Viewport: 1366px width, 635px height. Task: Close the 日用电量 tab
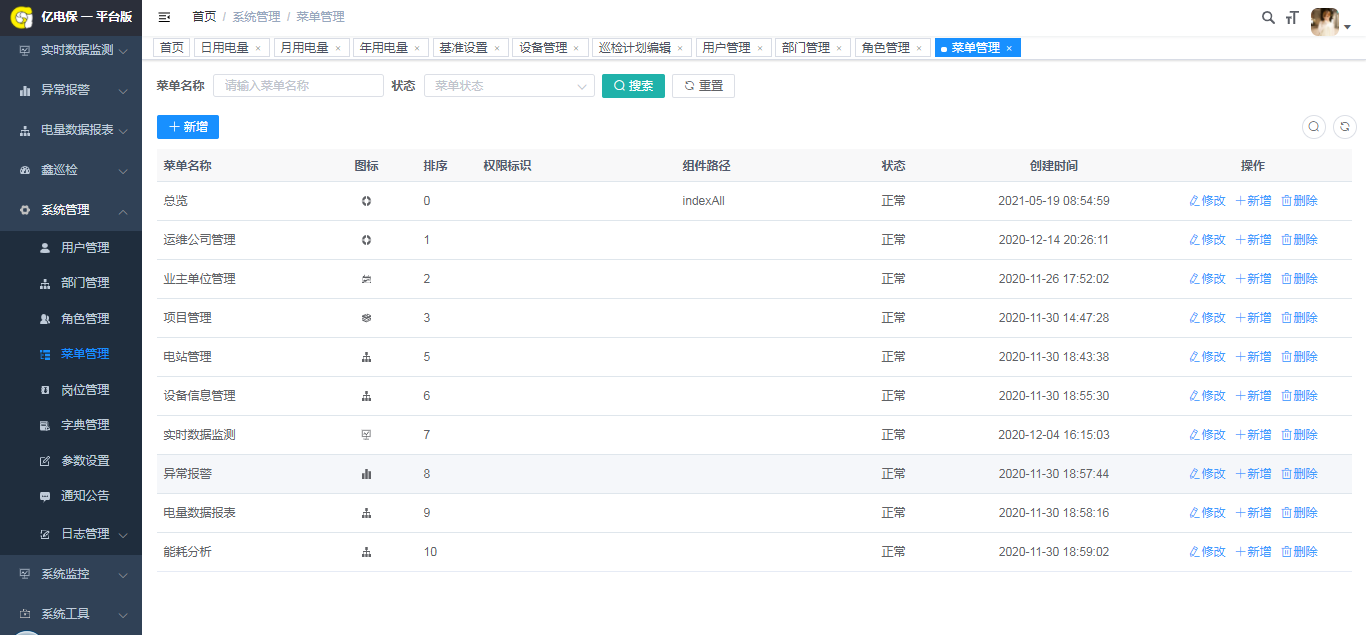[x=258, y=48]
